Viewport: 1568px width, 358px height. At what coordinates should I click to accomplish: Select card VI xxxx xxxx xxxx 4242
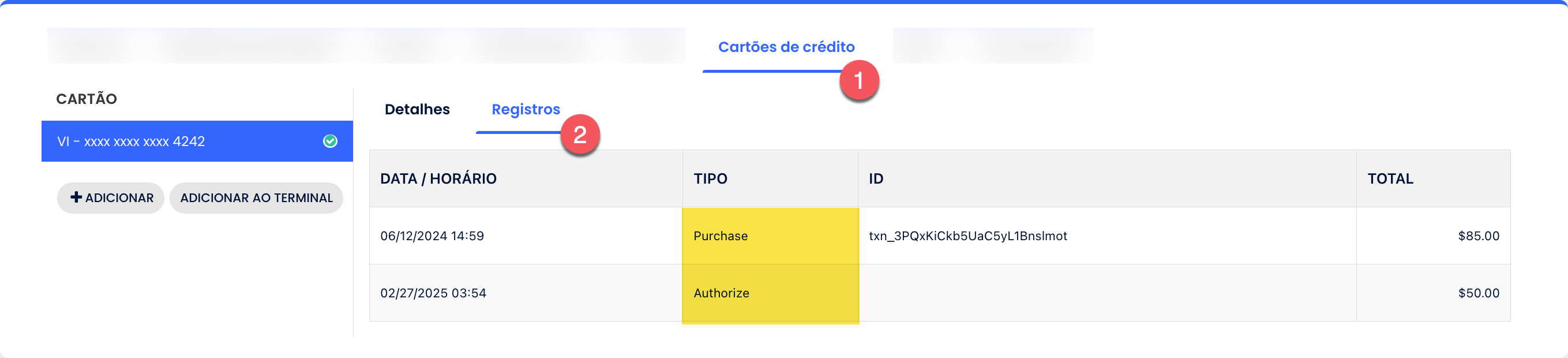pos(197,141)
